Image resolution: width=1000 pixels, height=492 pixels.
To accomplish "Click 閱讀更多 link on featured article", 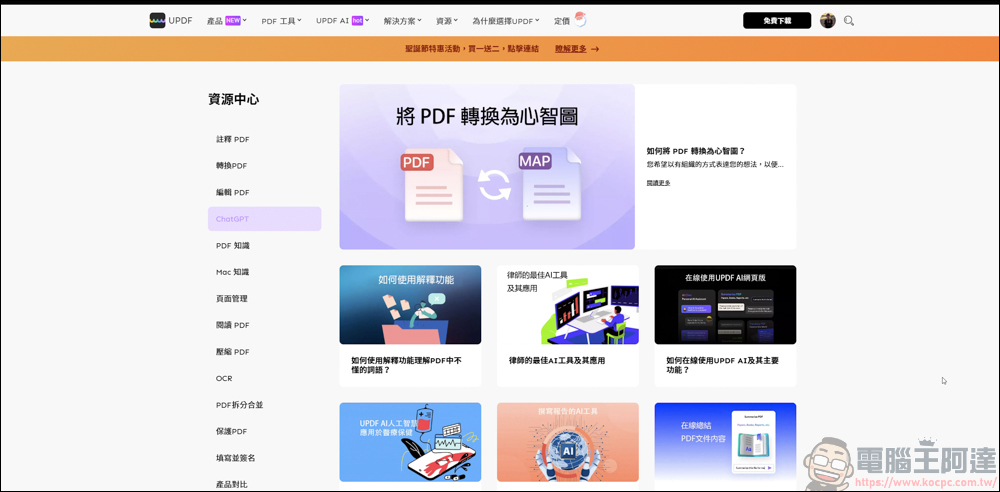I will (658, 183).
